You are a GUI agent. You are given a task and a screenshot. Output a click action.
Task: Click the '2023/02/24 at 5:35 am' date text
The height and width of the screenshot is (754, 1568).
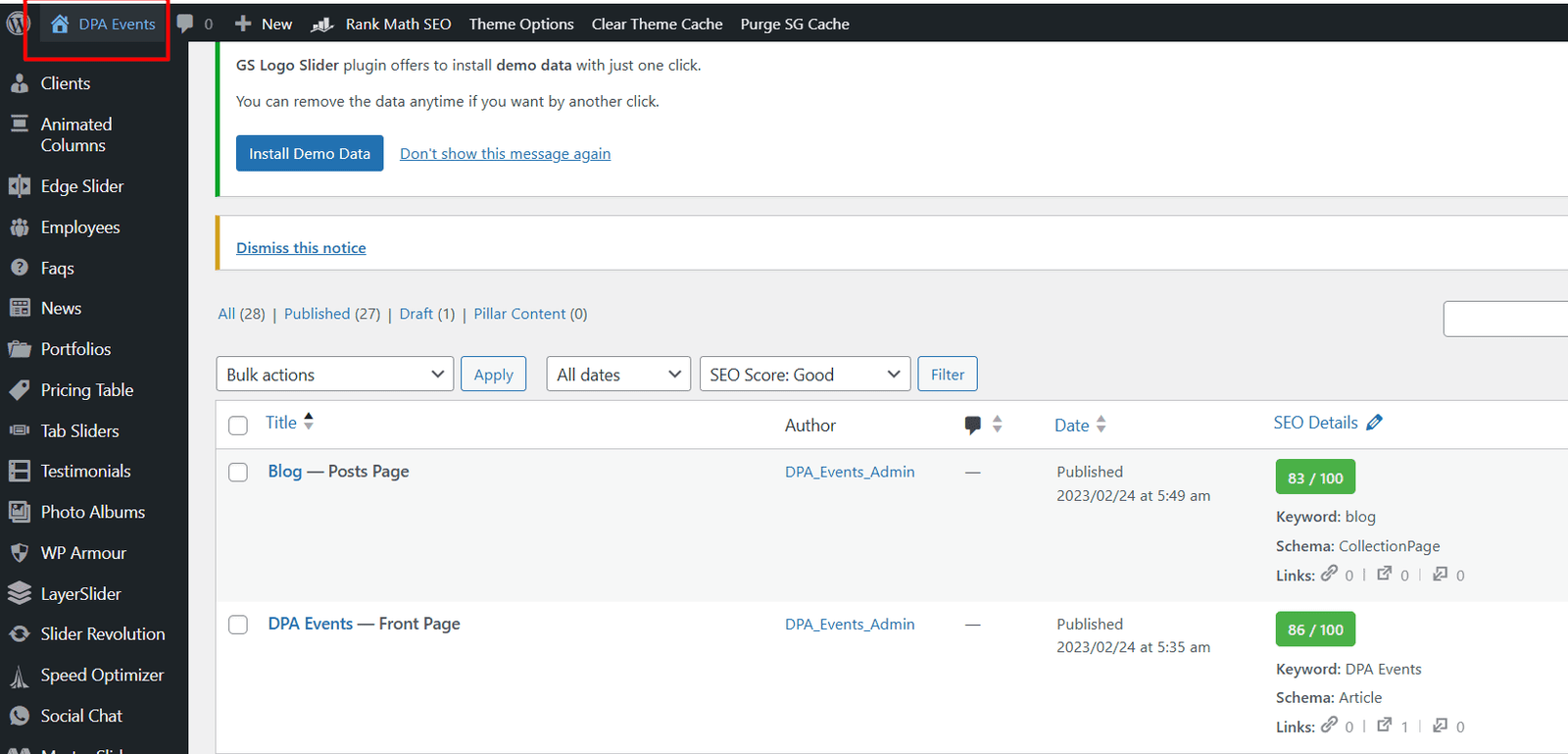[x=1133, y=647]
